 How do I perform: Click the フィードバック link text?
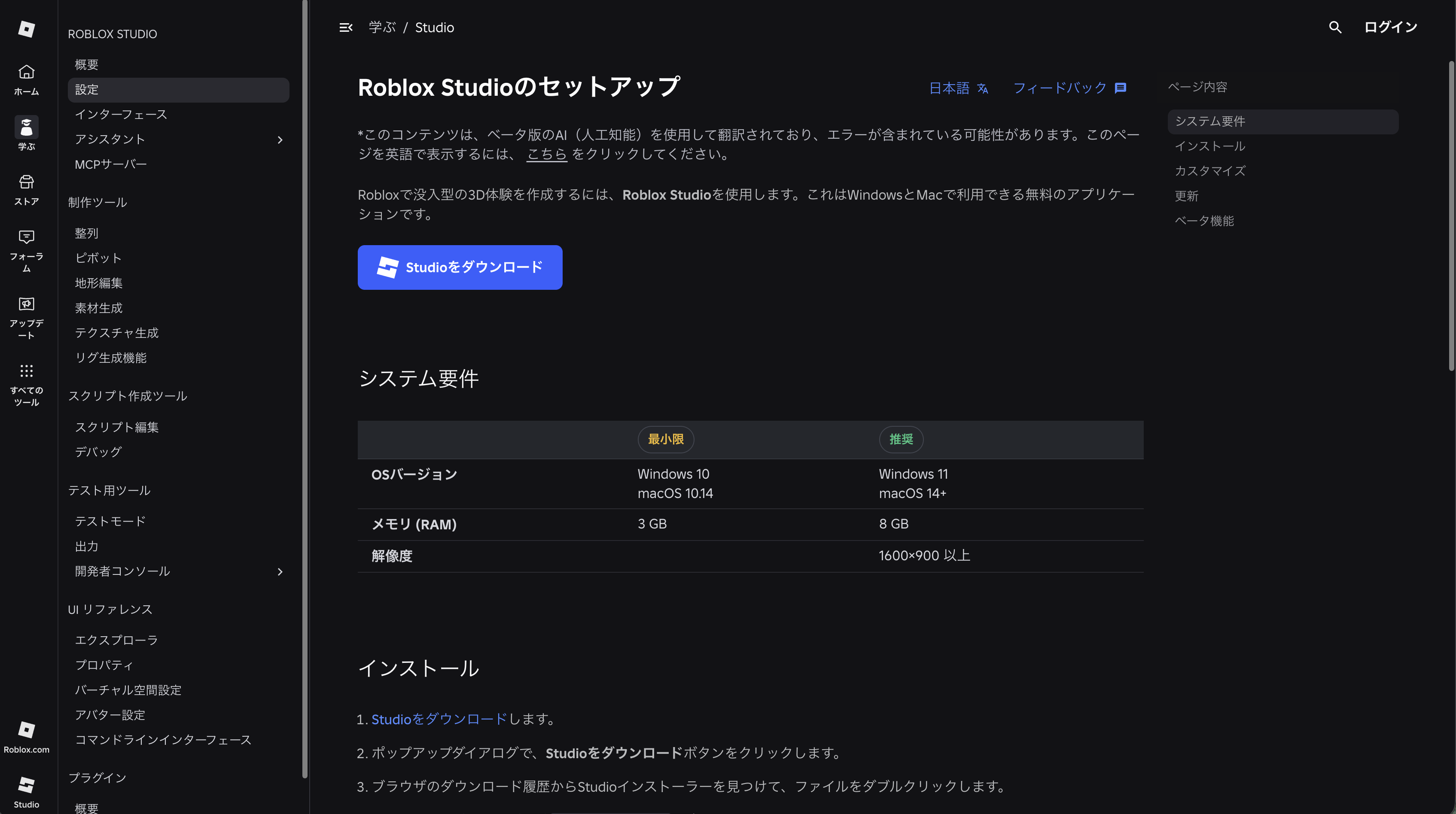[x=1059, y=88]
